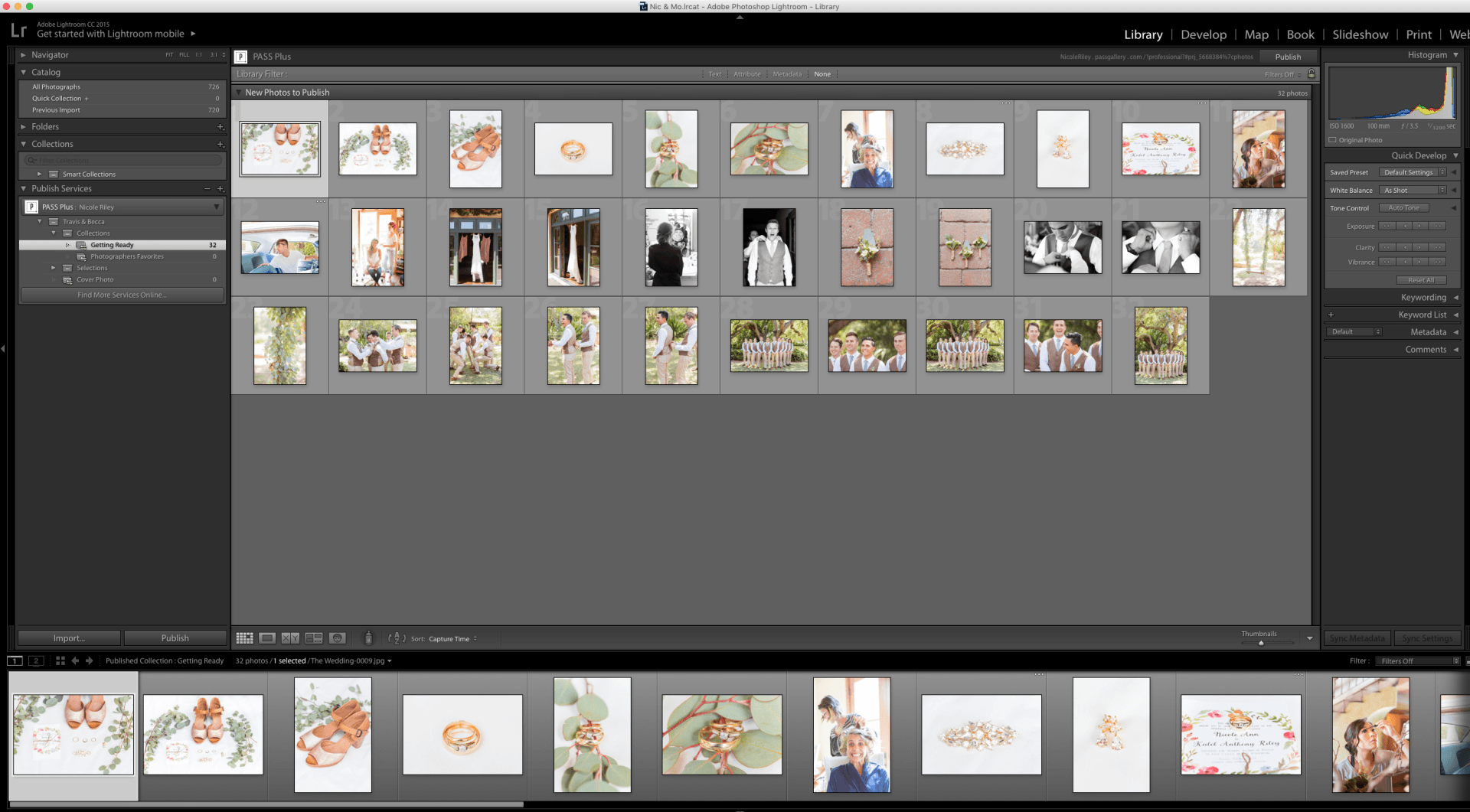Open the Slideshow module
The image size is (1470, 812).
(x=1360, y=34)
